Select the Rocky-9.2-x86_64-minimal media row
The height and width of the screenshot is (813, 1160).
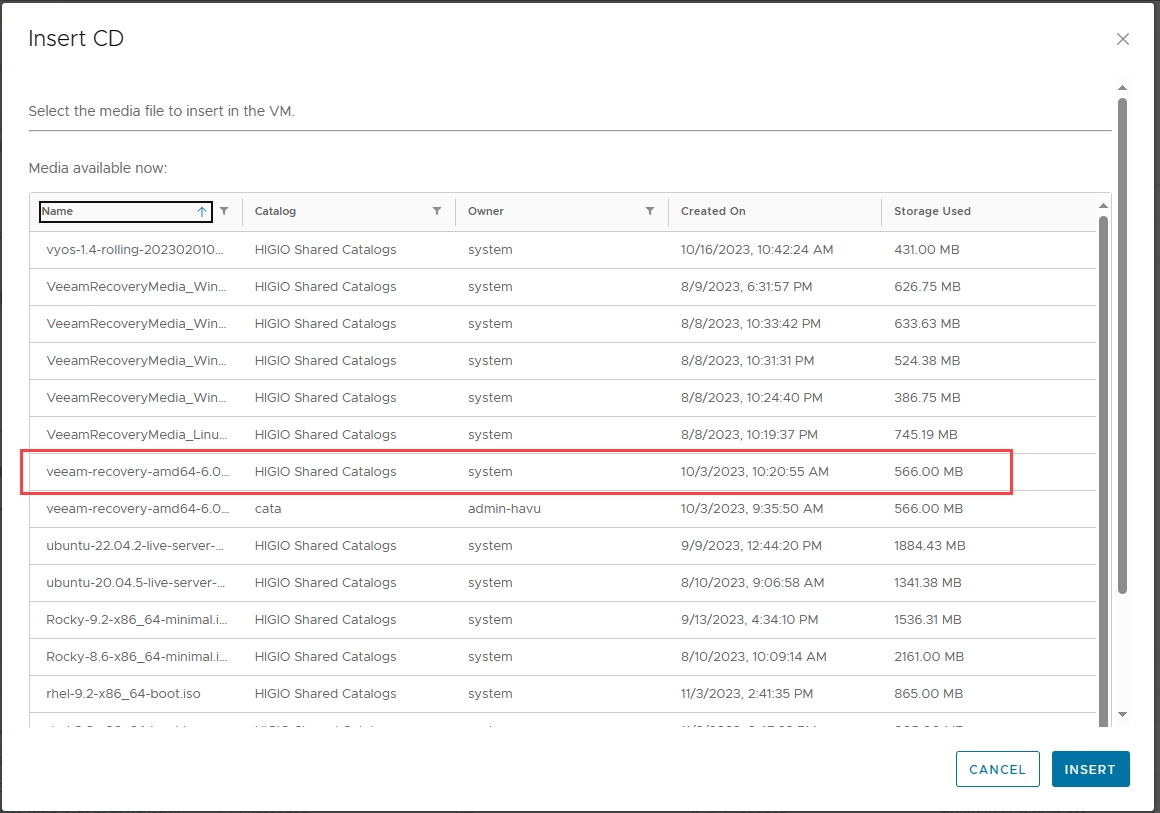tap(136, 620)
